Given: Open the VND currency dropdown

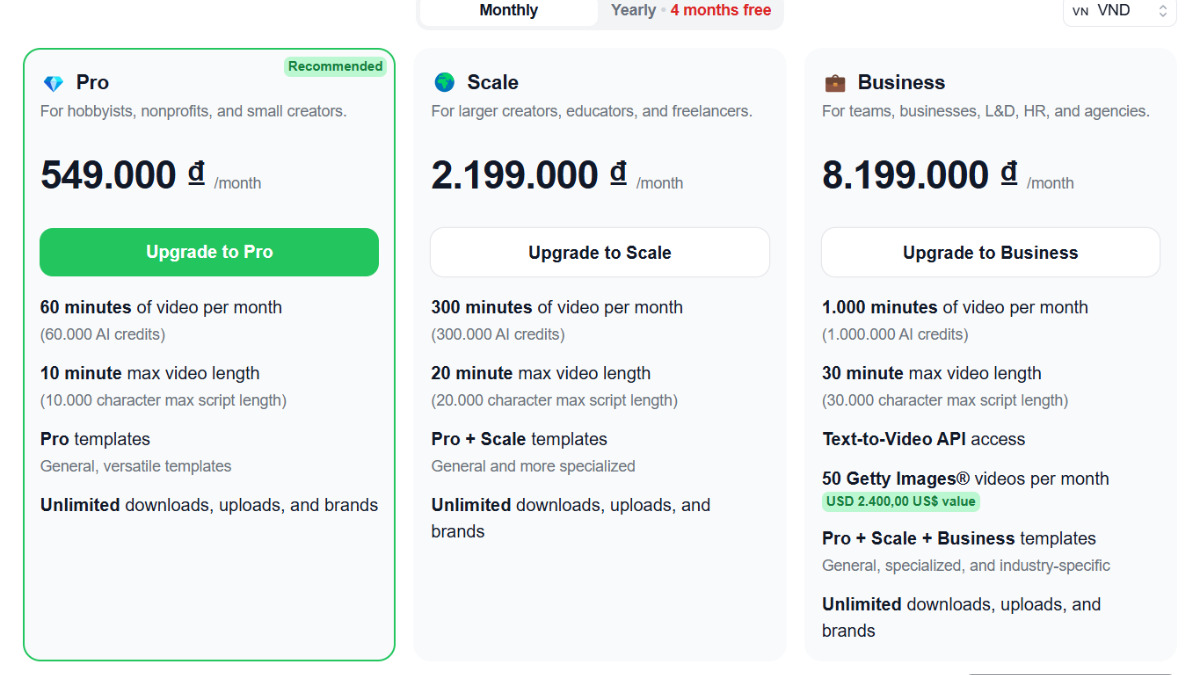Looking at the screenshot, I should point(1119,11).
